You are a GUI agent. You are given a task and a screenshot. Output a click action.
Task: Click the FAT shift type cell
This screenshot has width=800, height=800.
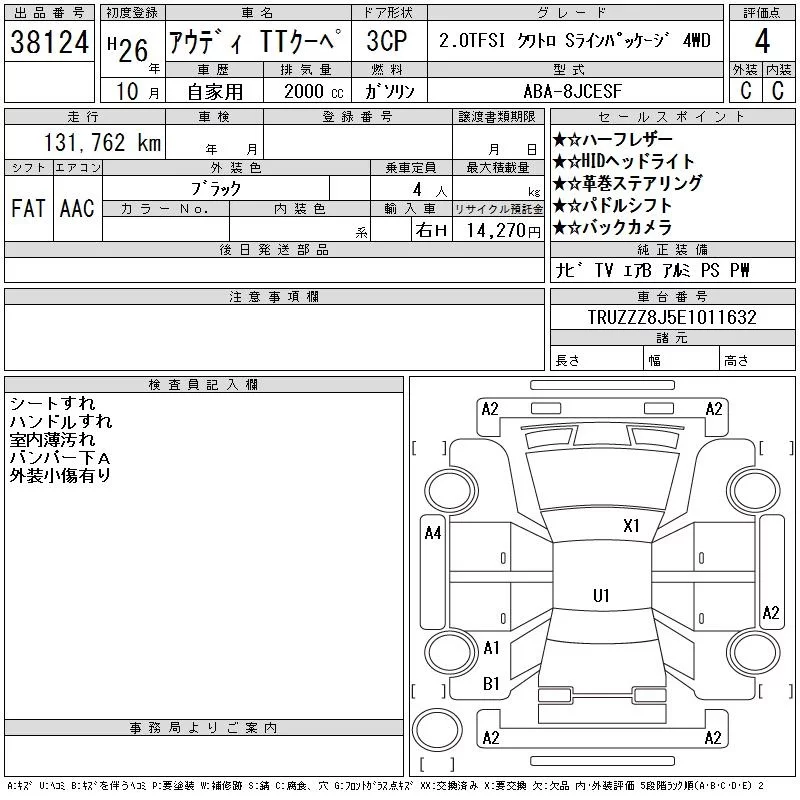tap(28, 208)
